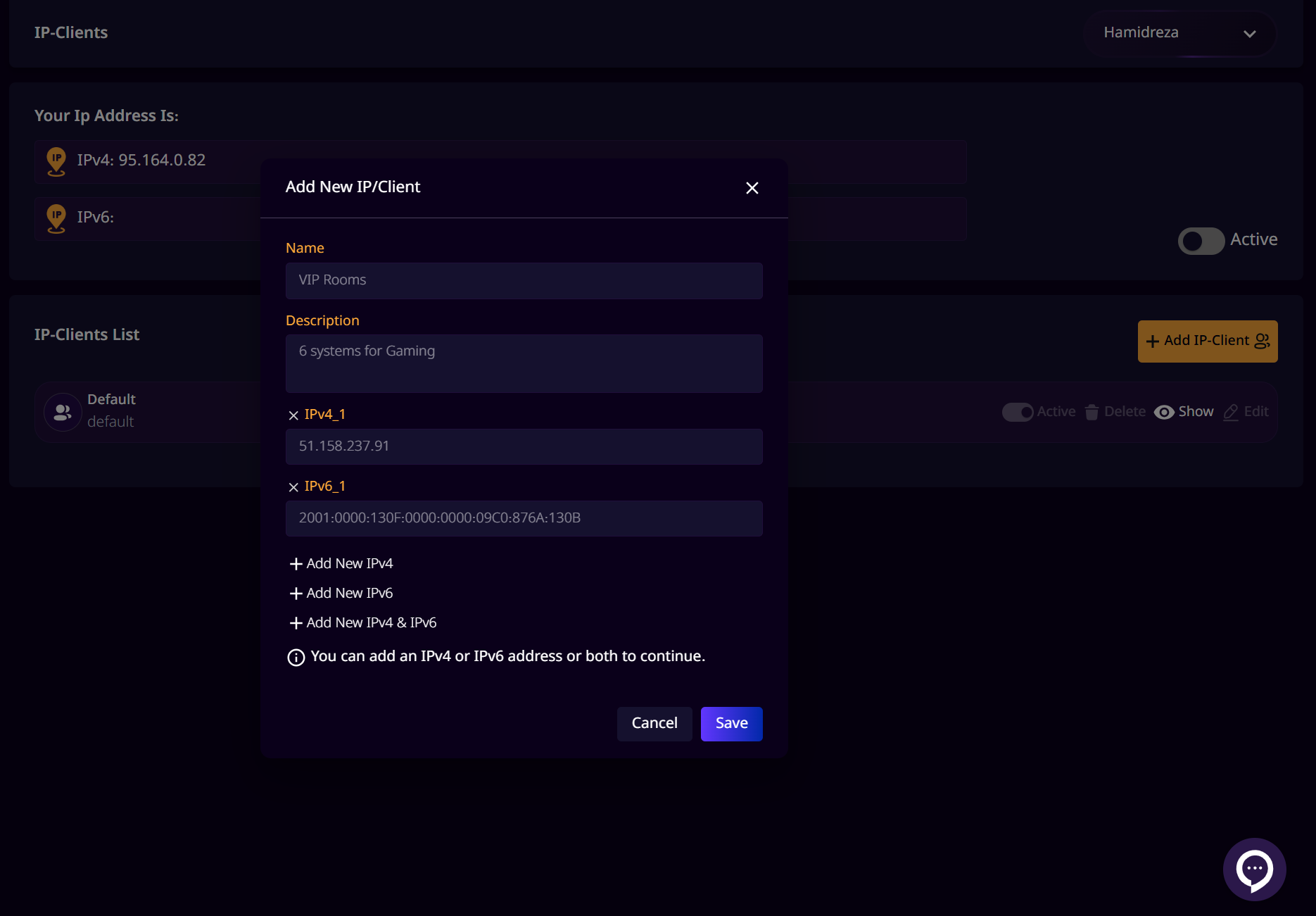The width and height of the screenshot is (1316, 916).
Task: Remove the IPv4_1 field with X icon
Action: click(293, 415)
